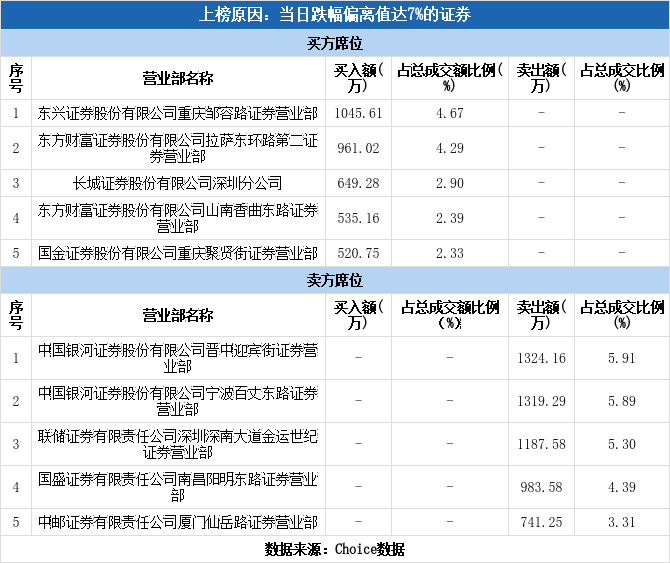Click 营业部名称 header in the buyer table

click(x=178, y=78)
